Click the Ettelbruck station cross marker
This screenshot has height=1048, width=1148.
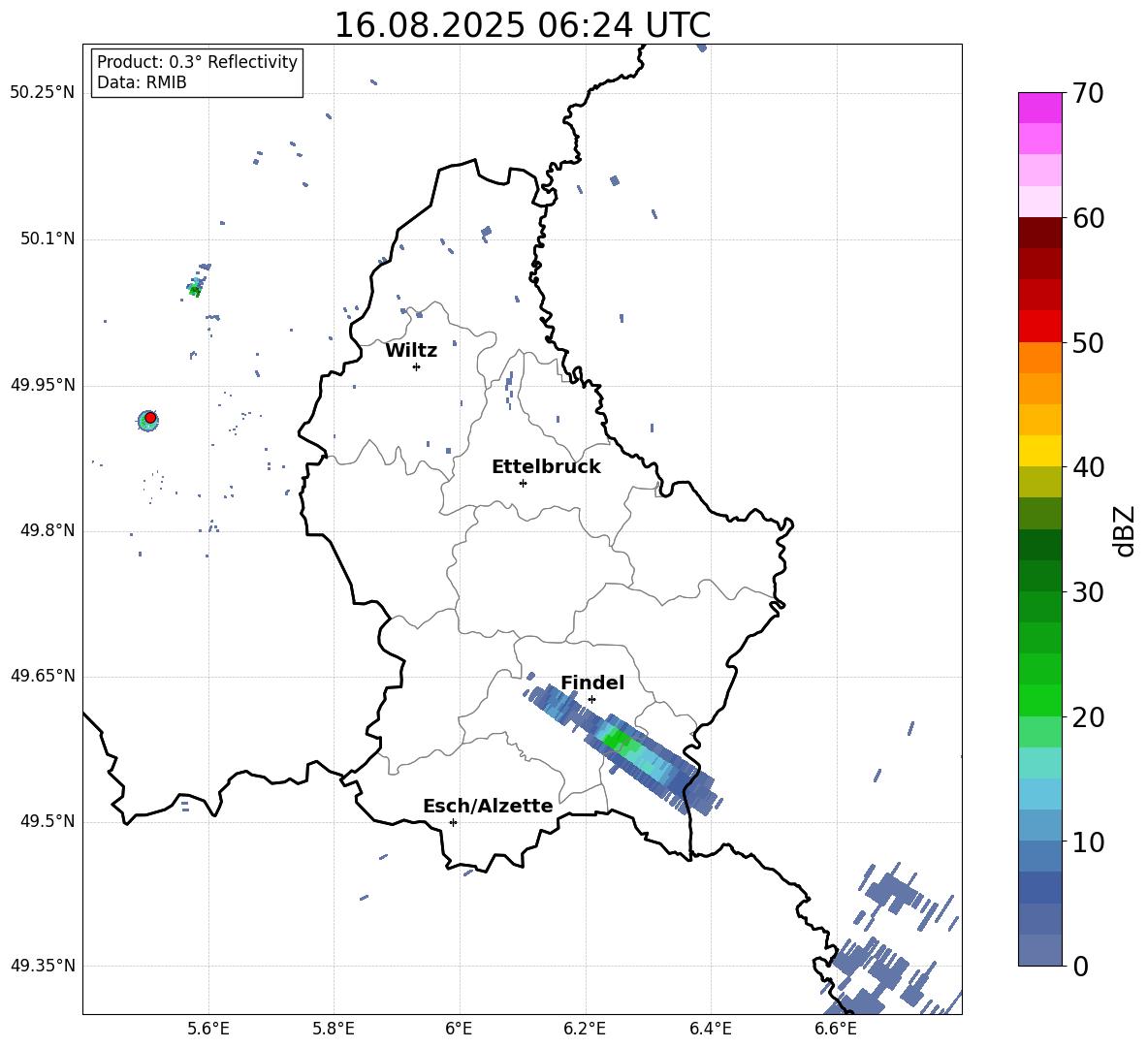523,483
